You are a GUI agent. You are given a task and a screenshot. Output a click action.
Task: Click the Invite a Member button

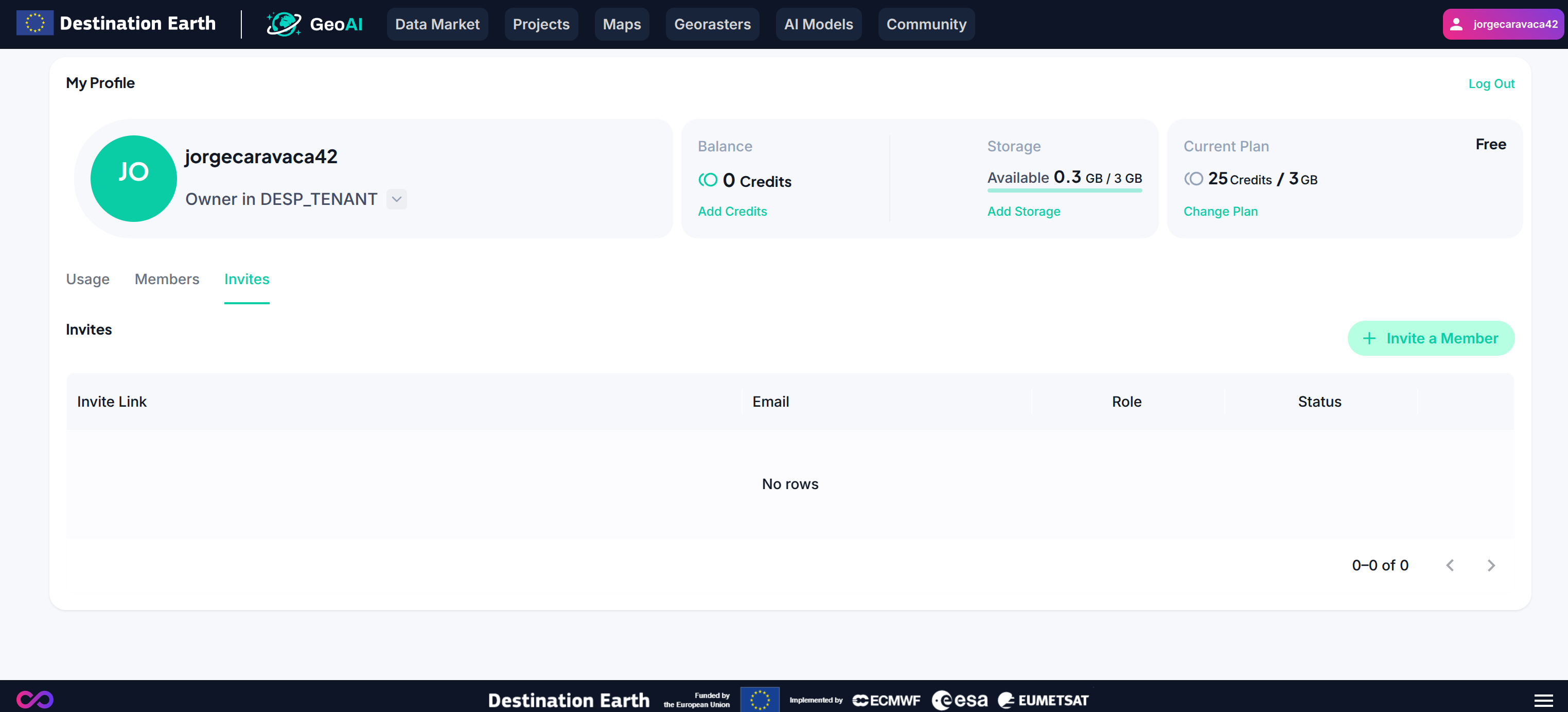pyautogui.click(x=1431, y=338)
